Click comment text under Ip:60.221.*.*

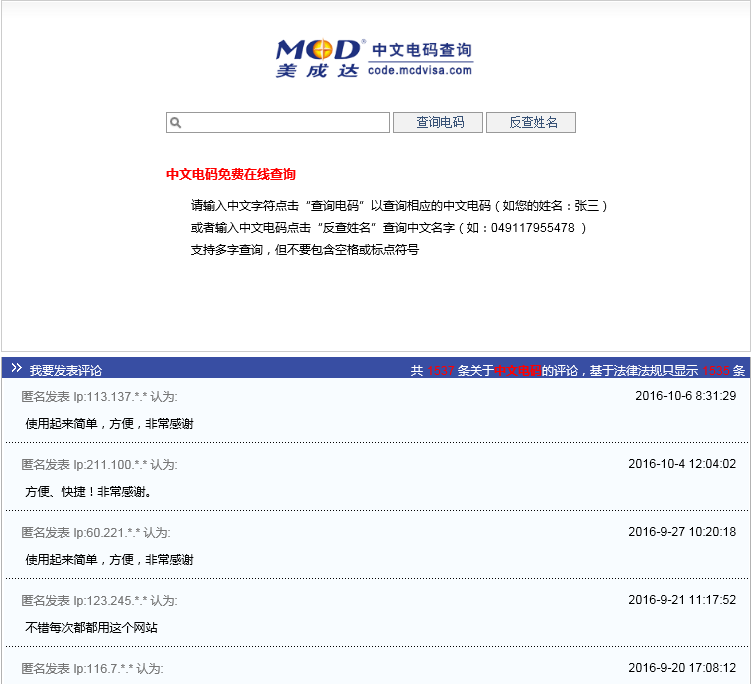(109, 559)
